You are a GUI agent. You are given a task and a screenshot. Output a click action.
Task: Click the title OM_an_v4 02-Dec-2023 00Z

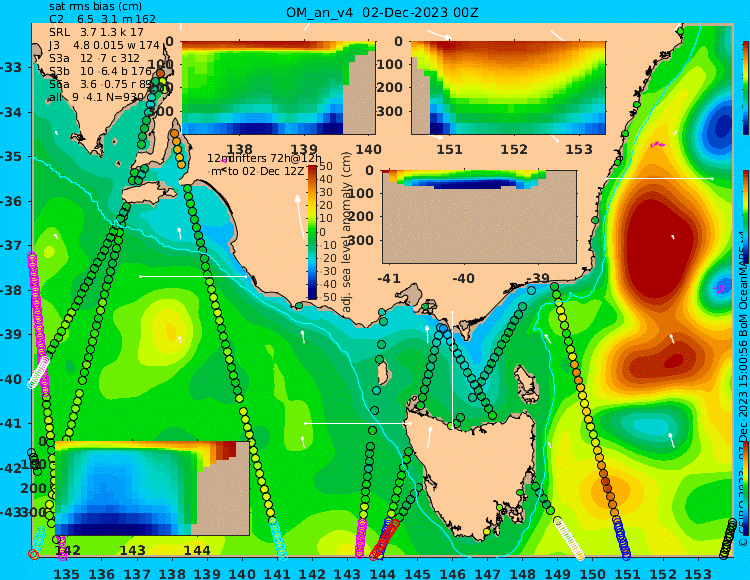(x=382, y=13)
